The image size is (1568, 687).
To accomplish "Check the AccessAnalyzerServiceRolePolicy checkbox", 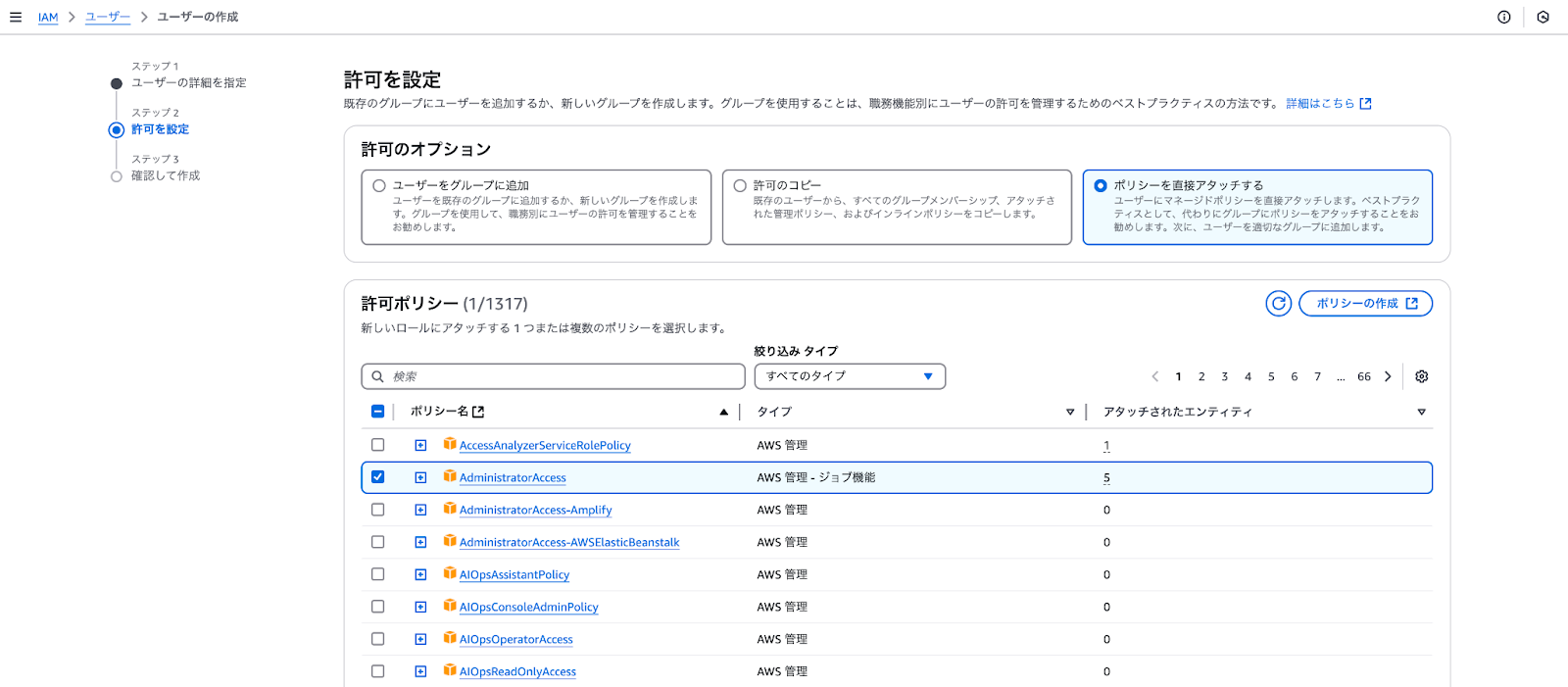I will pos(378,445).
